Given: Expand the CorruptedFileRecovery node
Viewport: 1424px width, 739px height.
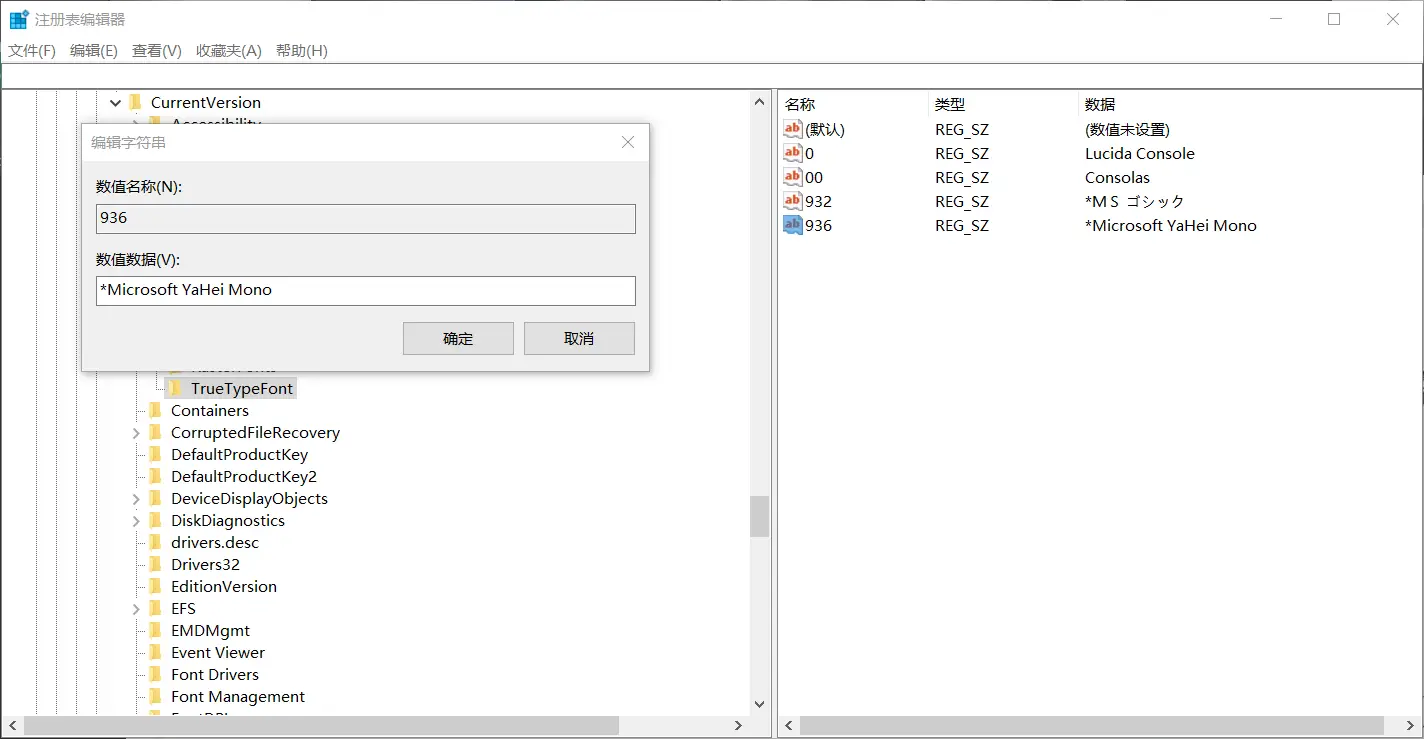Looking at the screenshot, I should tap(136, 432).
